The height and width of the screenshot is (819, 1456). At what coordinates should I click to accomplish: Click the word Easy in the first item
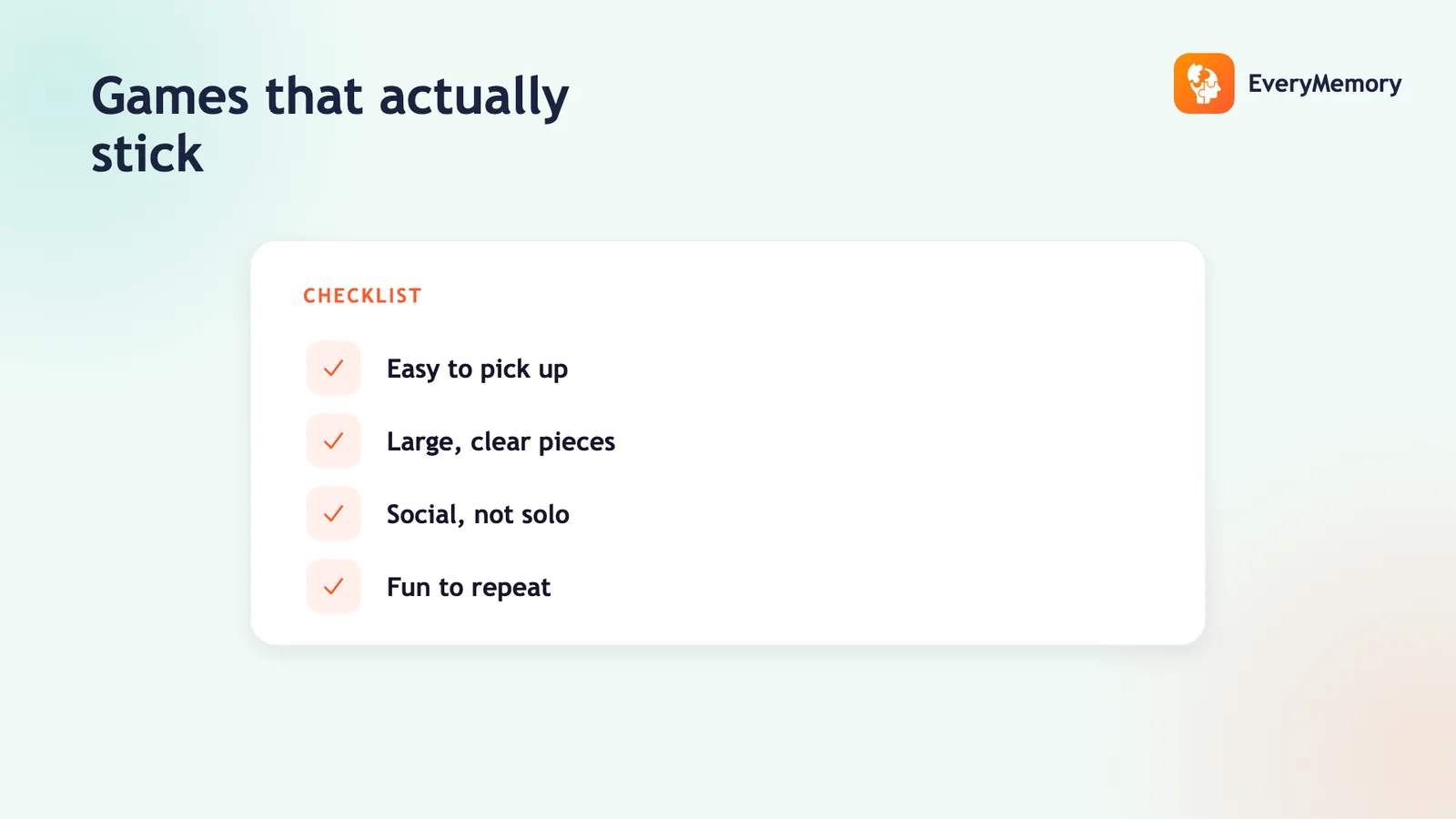413,369
